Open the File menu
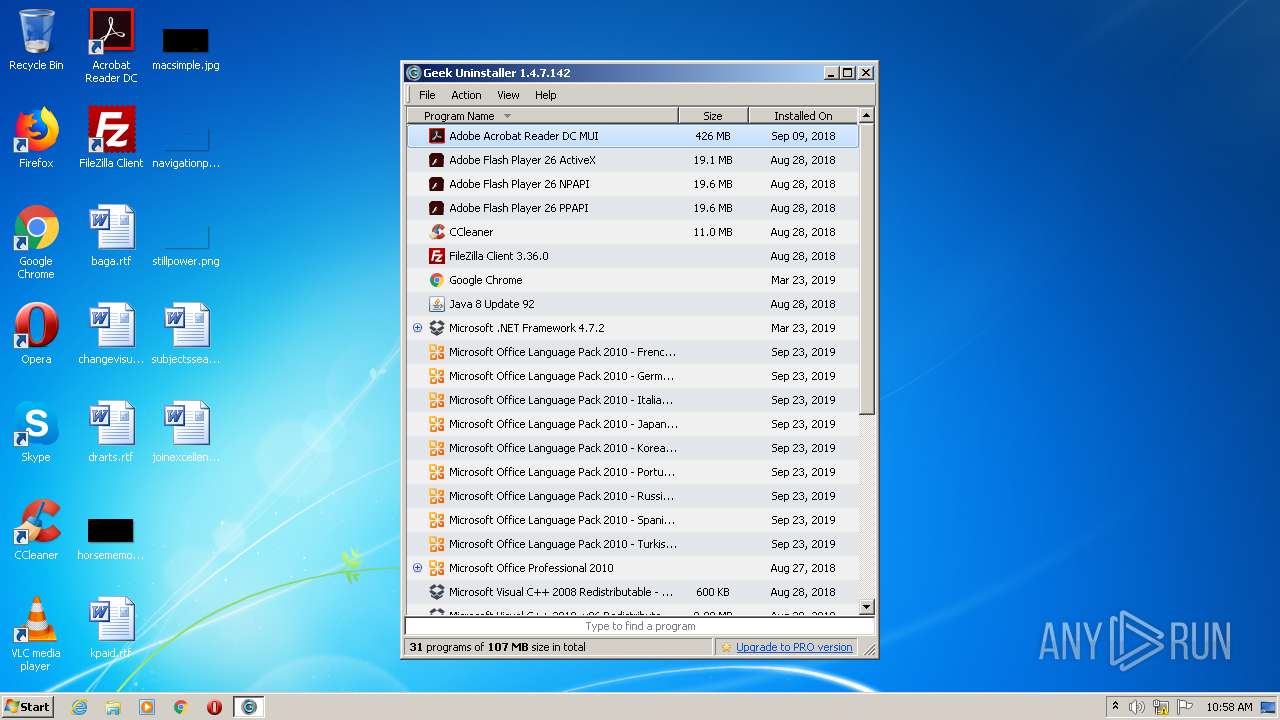 (427, 95)
